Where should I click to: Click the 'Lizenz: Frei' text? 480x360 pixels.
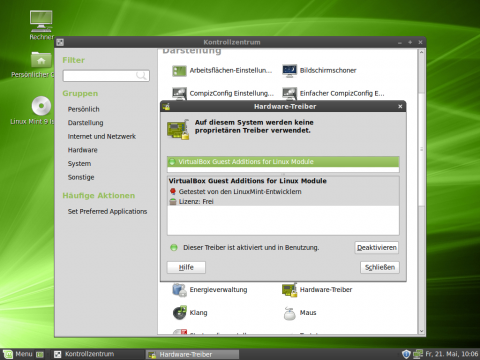coord(196,201)
